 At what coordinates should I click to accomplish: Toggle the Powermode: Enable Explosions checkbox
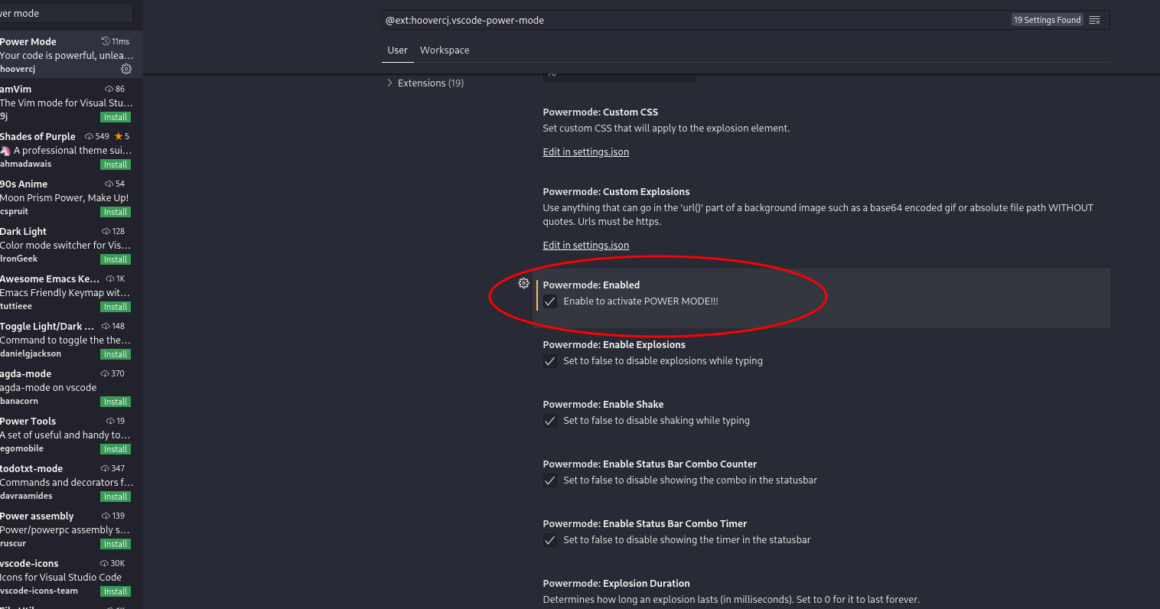tap(549, 361)
